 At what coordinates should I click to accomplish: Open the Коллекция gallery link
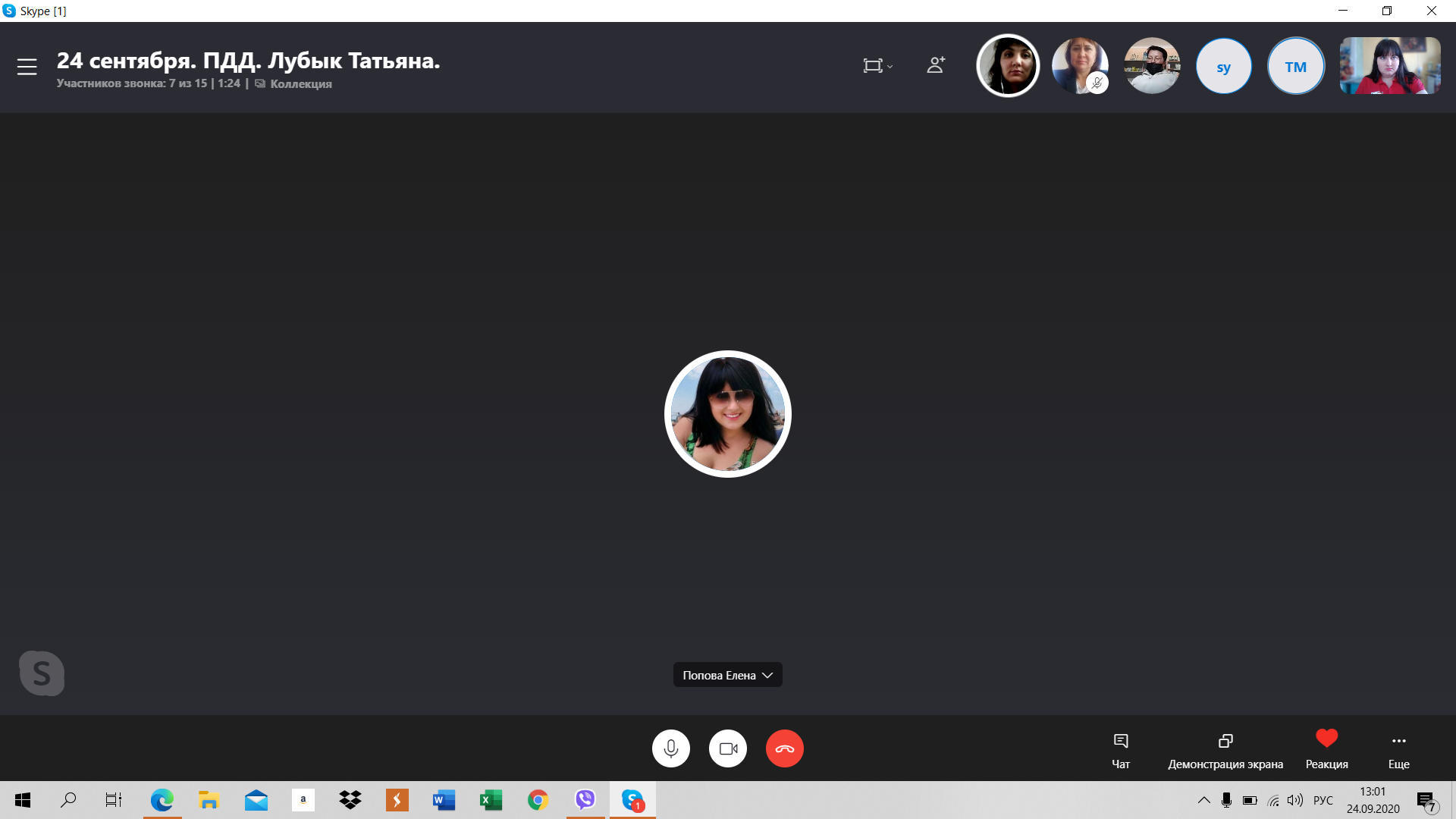[x=300, y=84]
